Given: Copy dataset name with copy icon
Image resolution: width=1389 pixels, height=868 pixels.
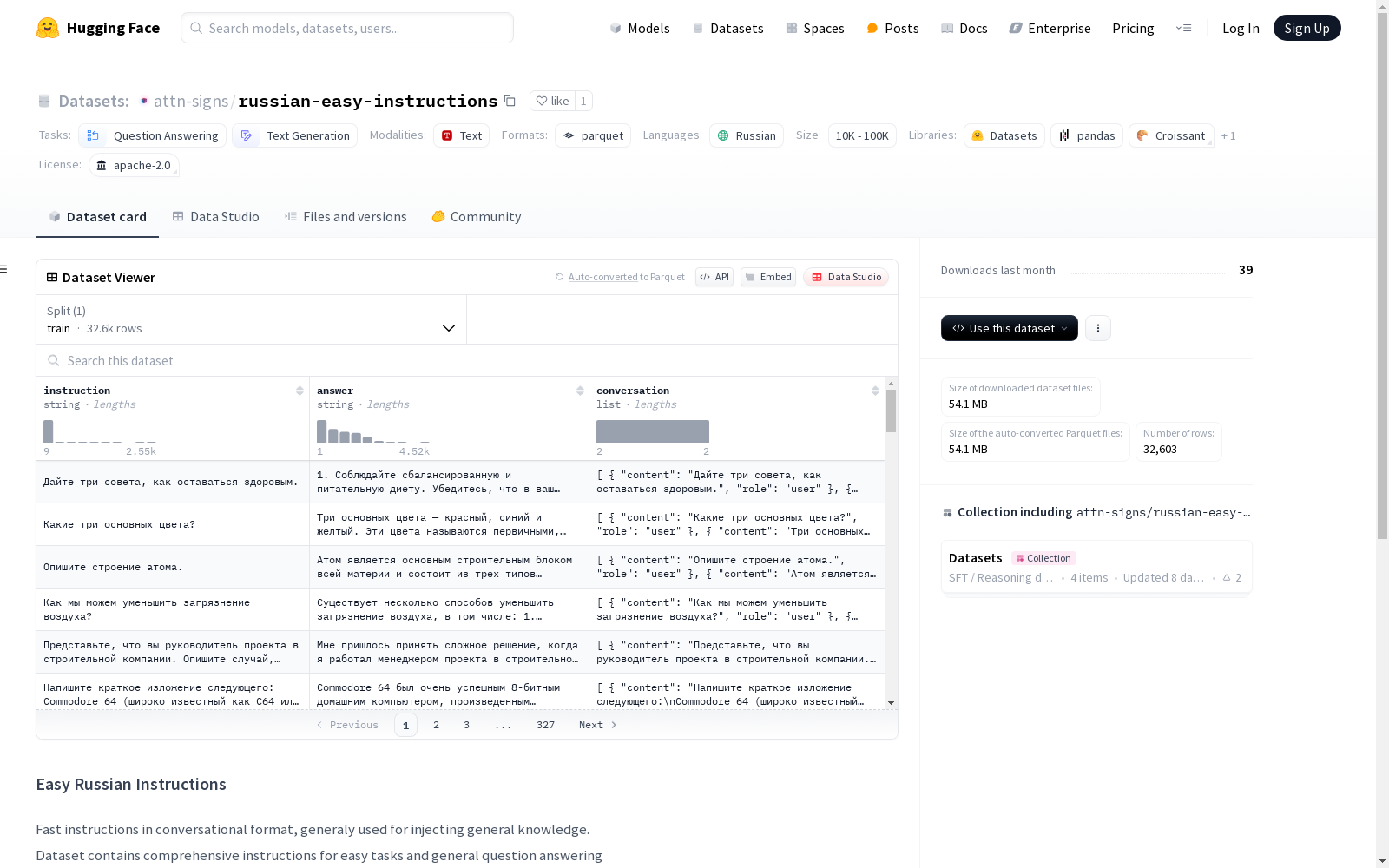Looking at the screenshot, I should pos(510,101).
